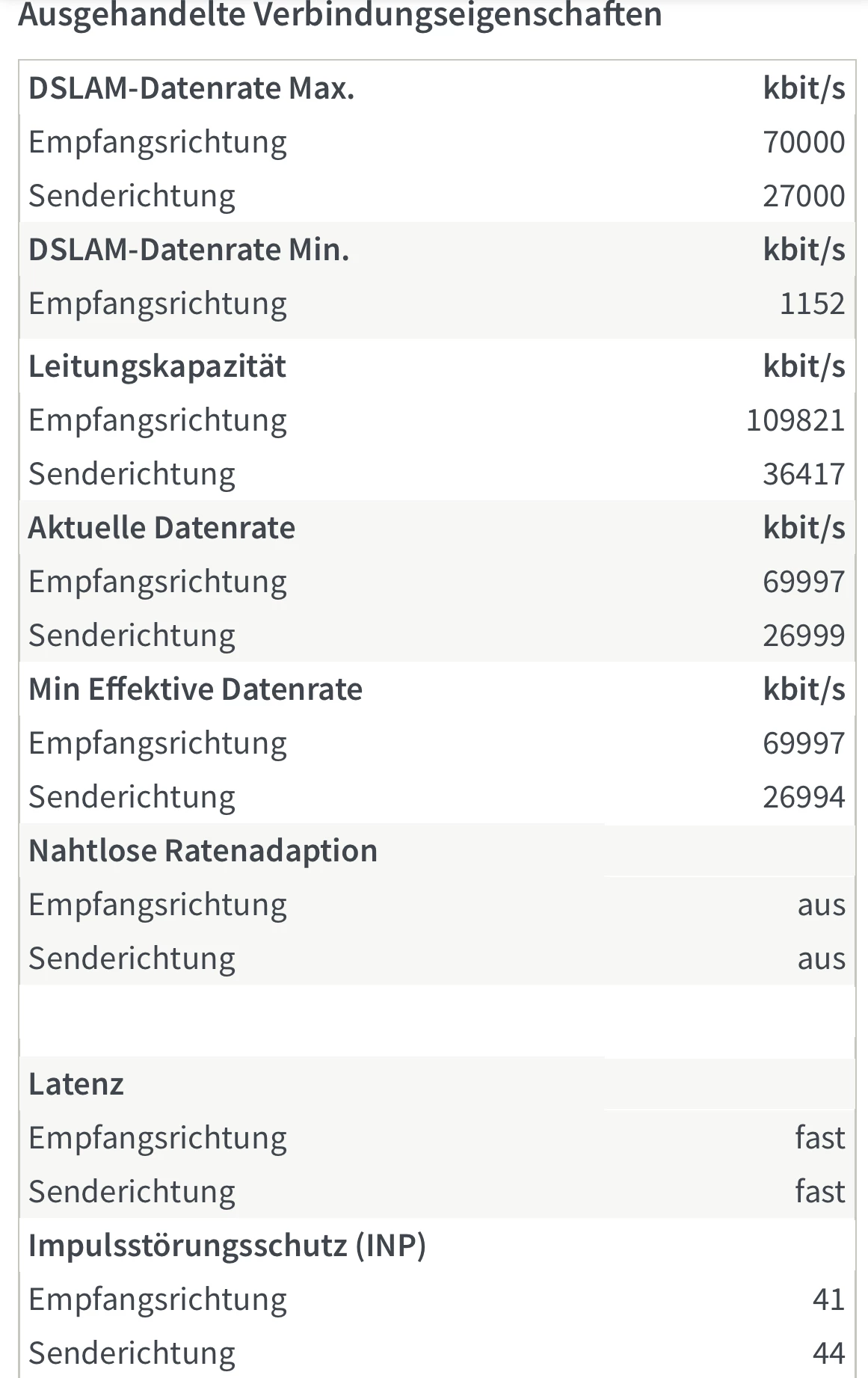Click the INP receive value 41
This screenshot has width=868, height=1378.
[828, 1299]
